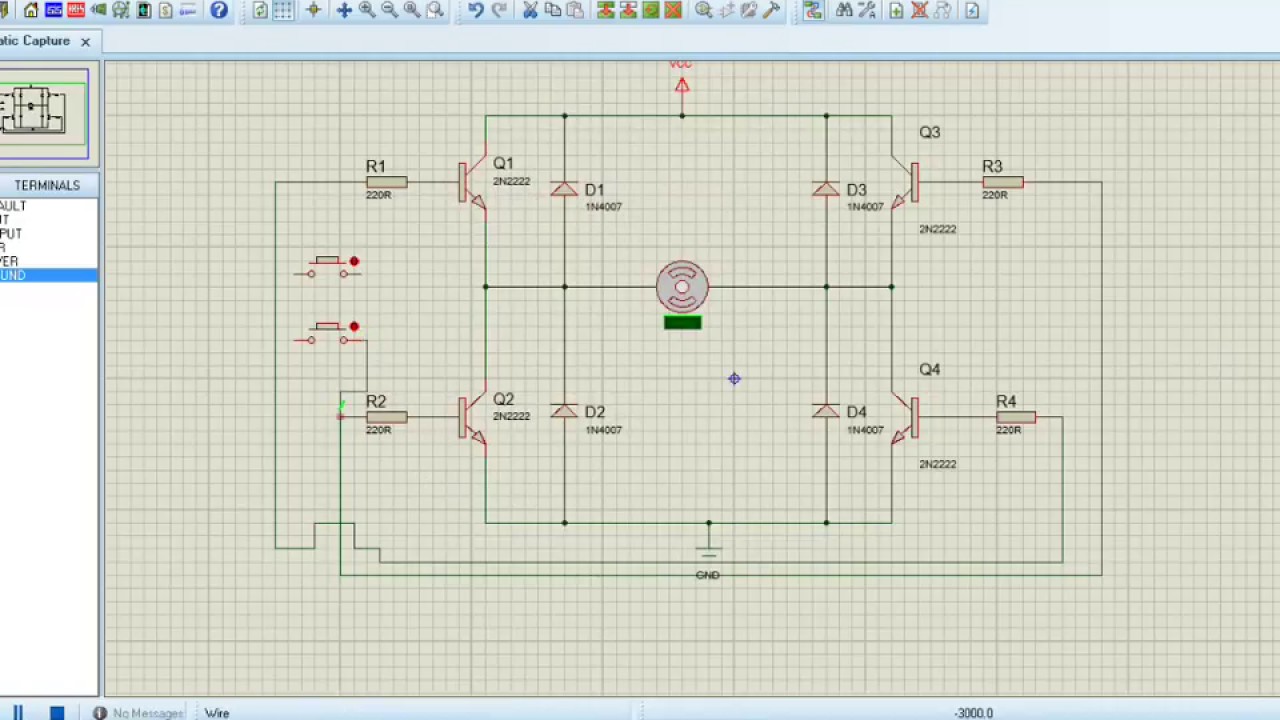Screen dimensions: 1280x720
Task: Click the Block Move icon
Action: pos(628,10)
